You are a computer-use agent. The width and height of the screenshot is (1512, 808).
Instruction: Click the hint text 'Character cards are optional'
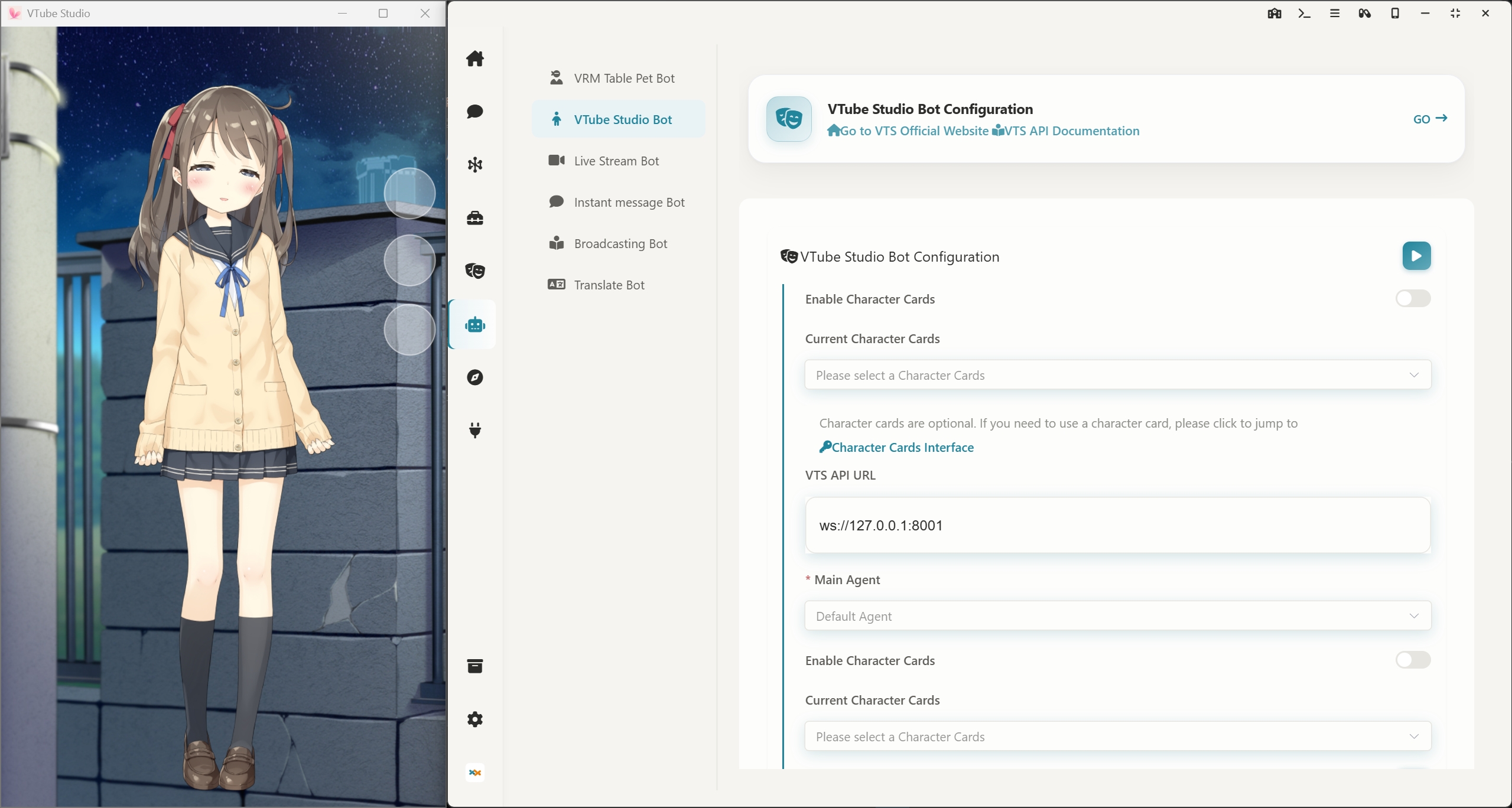tap(897, 423)
